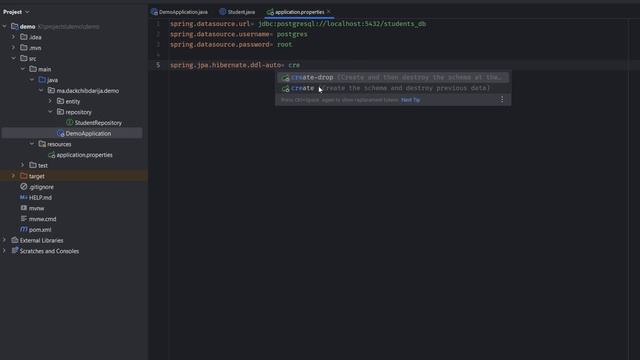Click the .gitignore file icon
640x360 pixels.
24,187
